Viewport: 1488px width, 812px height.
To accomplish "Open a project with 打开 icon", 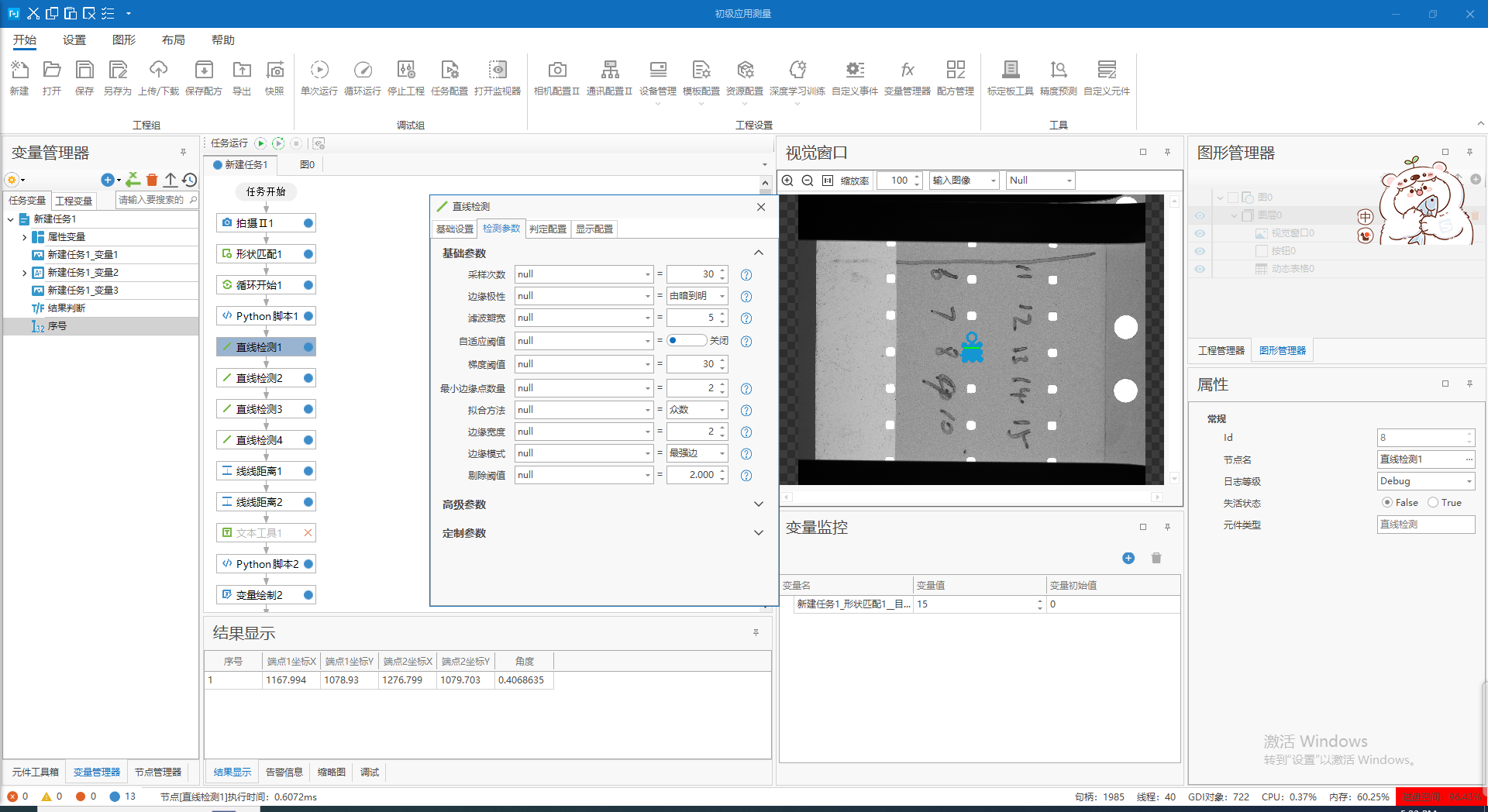I will click(52, 77).
